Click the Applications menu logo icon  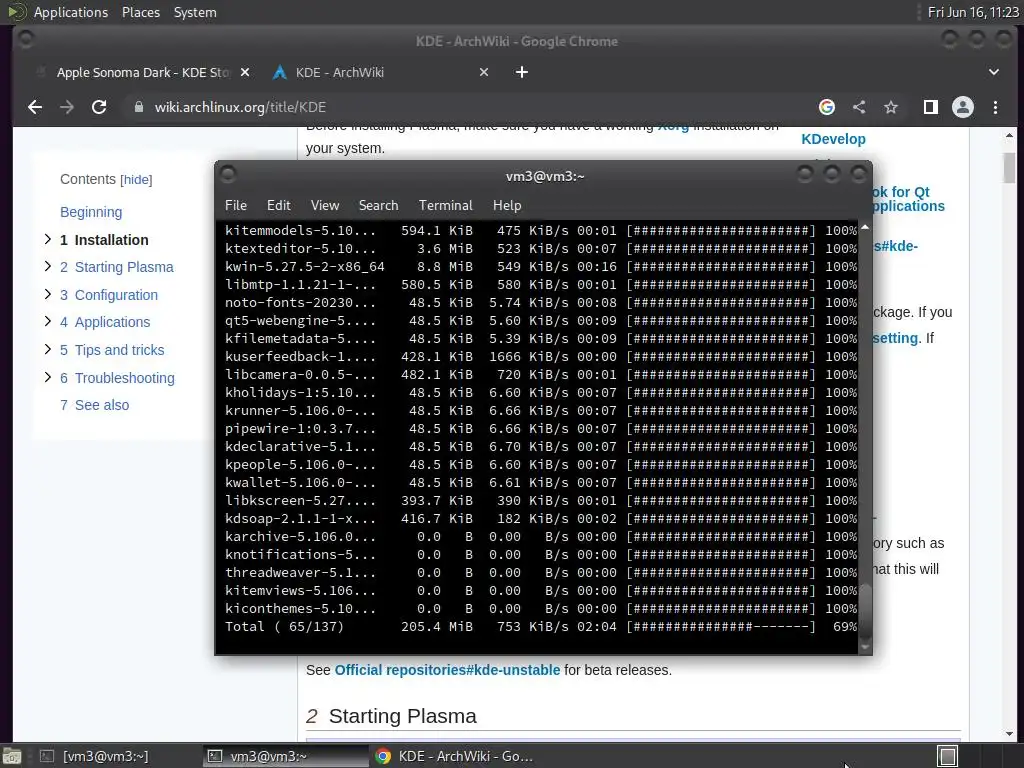(x=16, y=12)
